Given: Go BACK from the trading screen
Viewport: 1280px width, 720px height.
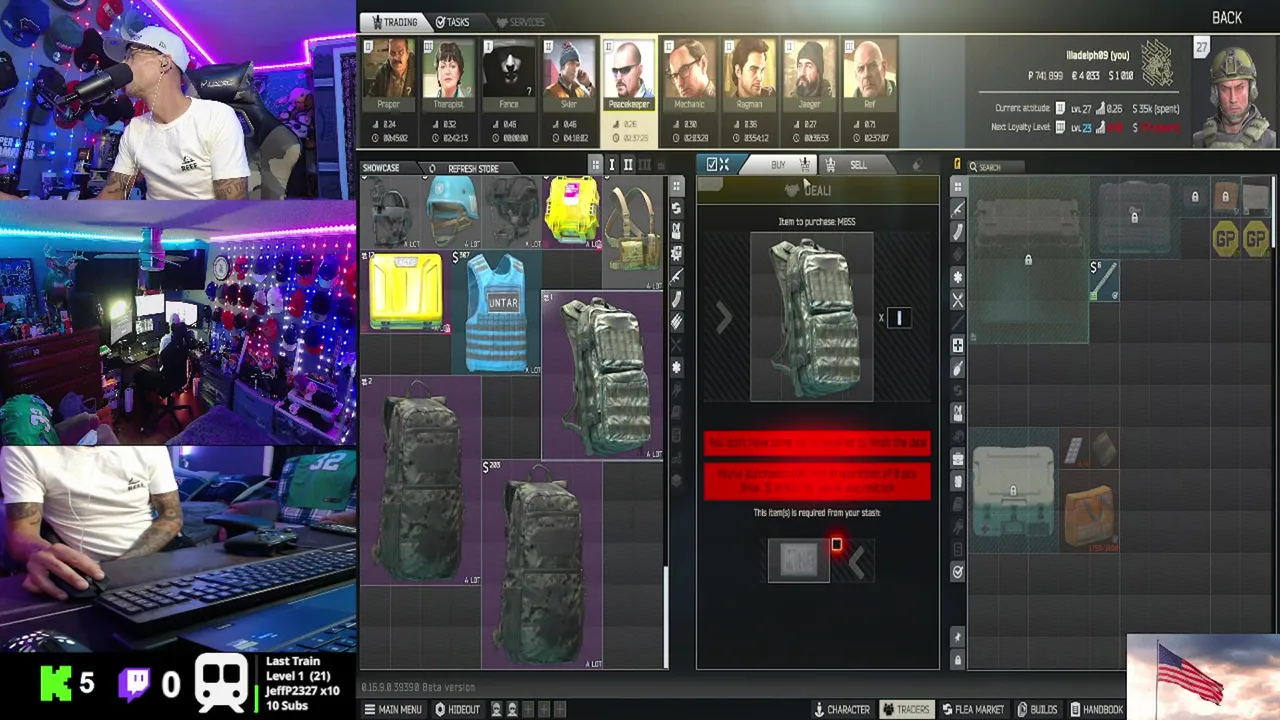Looking at the screenshot, I should tap(1227, 18).
